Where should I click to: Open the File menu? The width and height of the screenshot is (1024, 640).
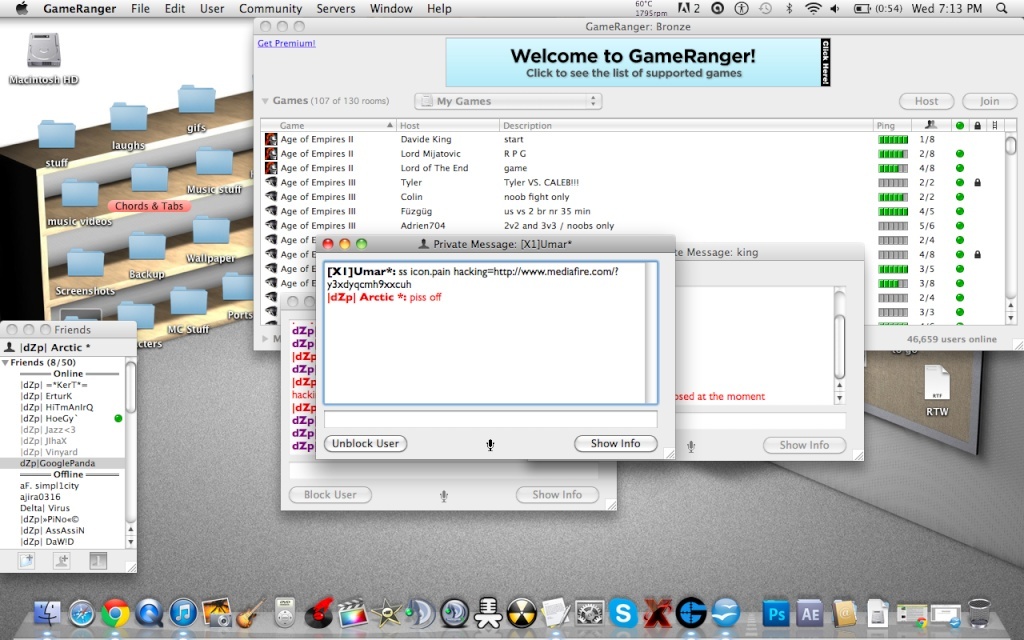[x=140, y=8]
